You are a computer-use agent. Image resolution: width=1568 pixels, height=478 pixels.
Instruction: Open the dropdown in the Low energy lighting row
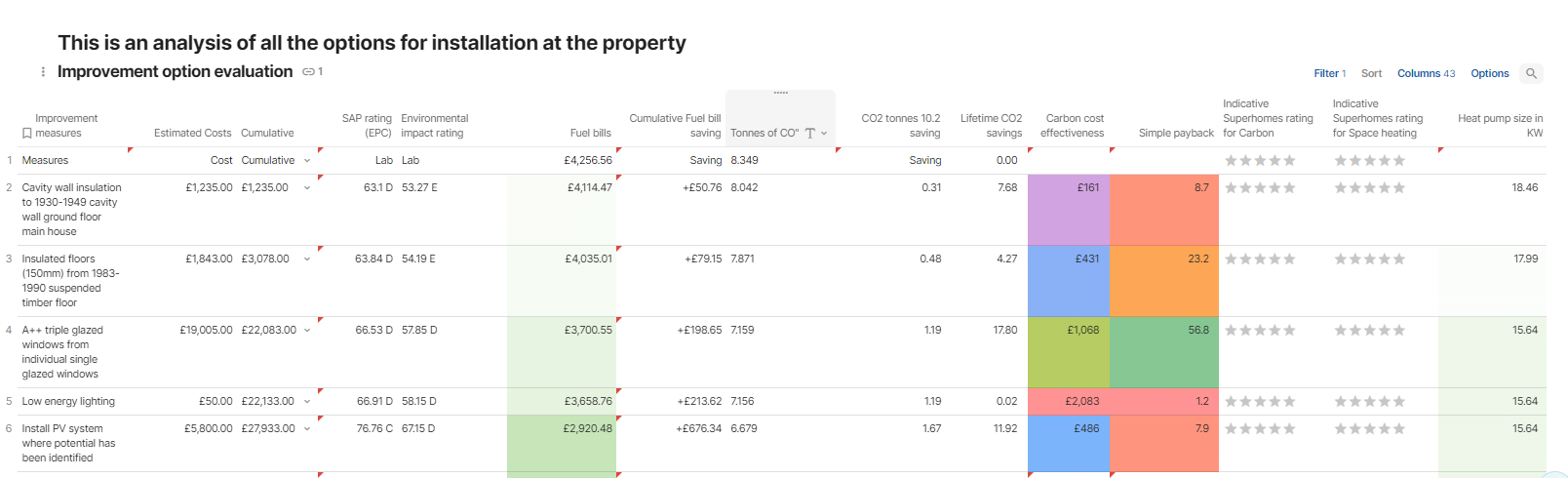[307, 402]
